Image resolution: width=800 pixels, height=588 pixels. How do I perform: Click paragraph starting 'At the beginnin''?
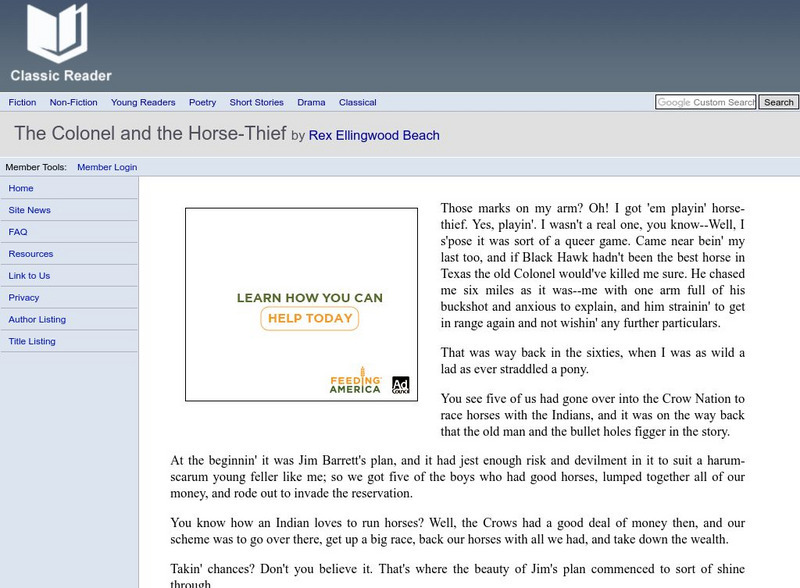[458, 477]
